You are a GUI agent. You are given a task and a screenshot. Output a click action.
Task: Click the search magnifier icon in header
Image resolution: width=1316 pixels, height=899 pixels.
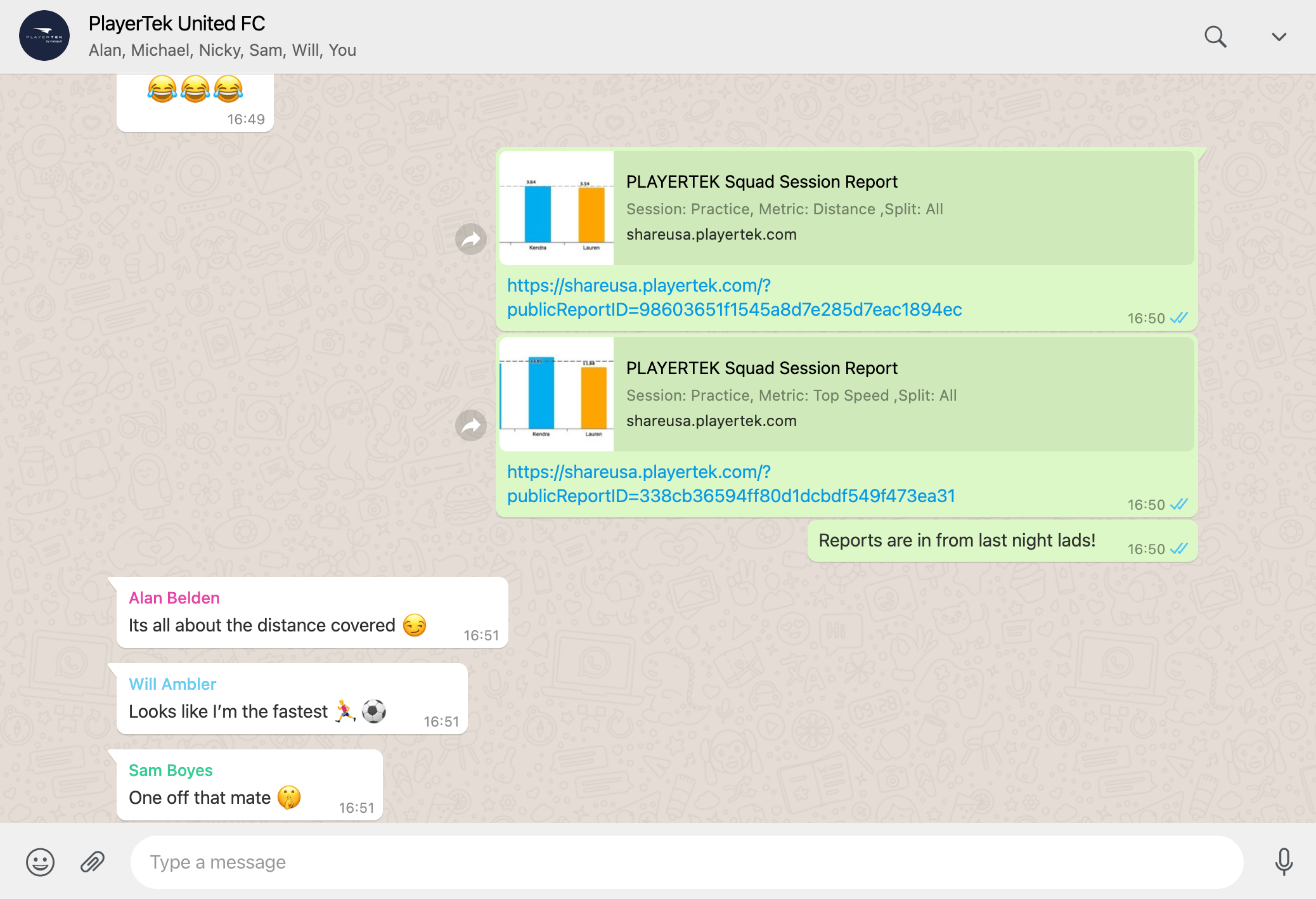[1215, 37]
